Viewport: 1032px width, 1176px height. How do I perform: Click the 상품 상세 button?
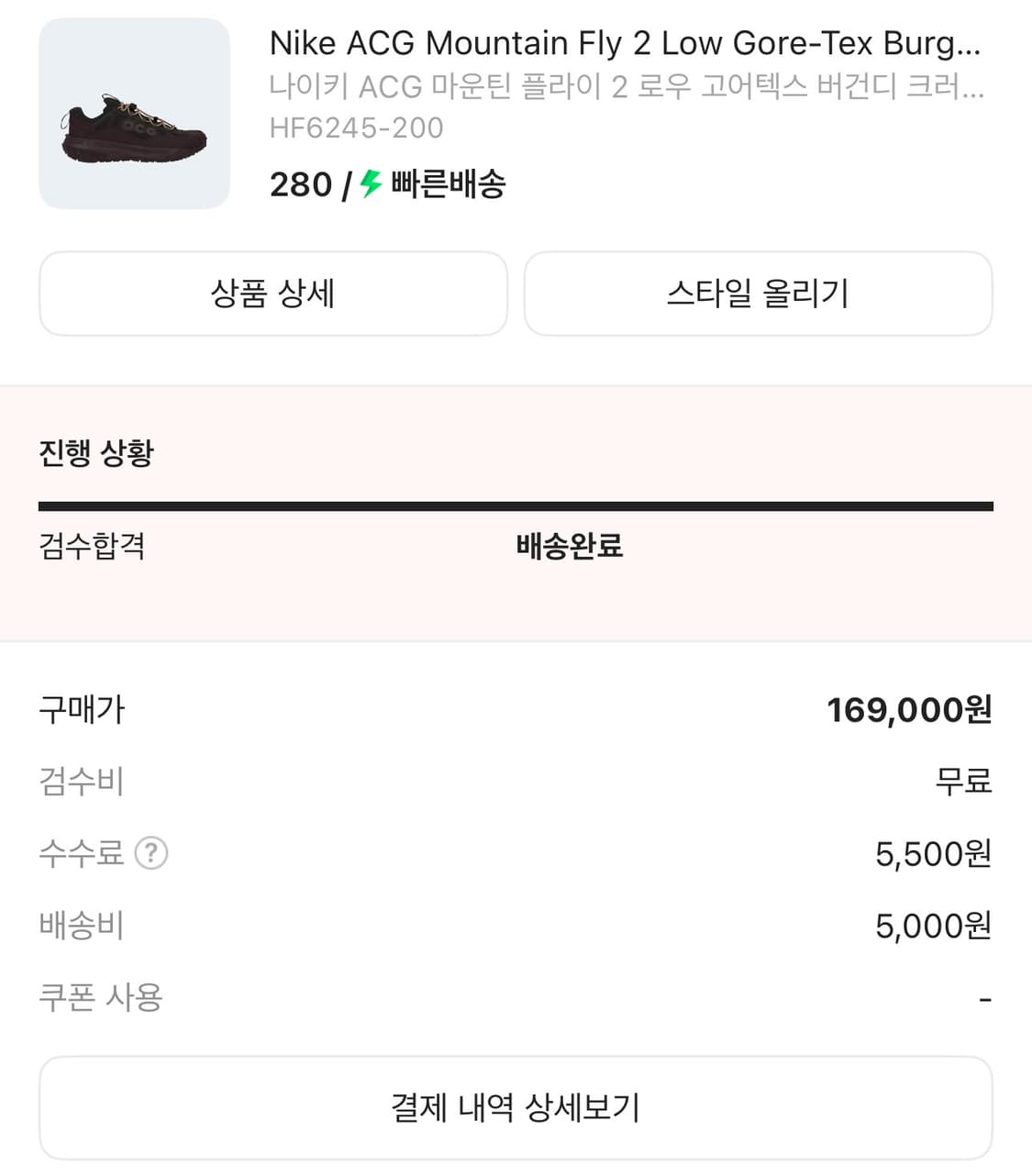point(273,294)
